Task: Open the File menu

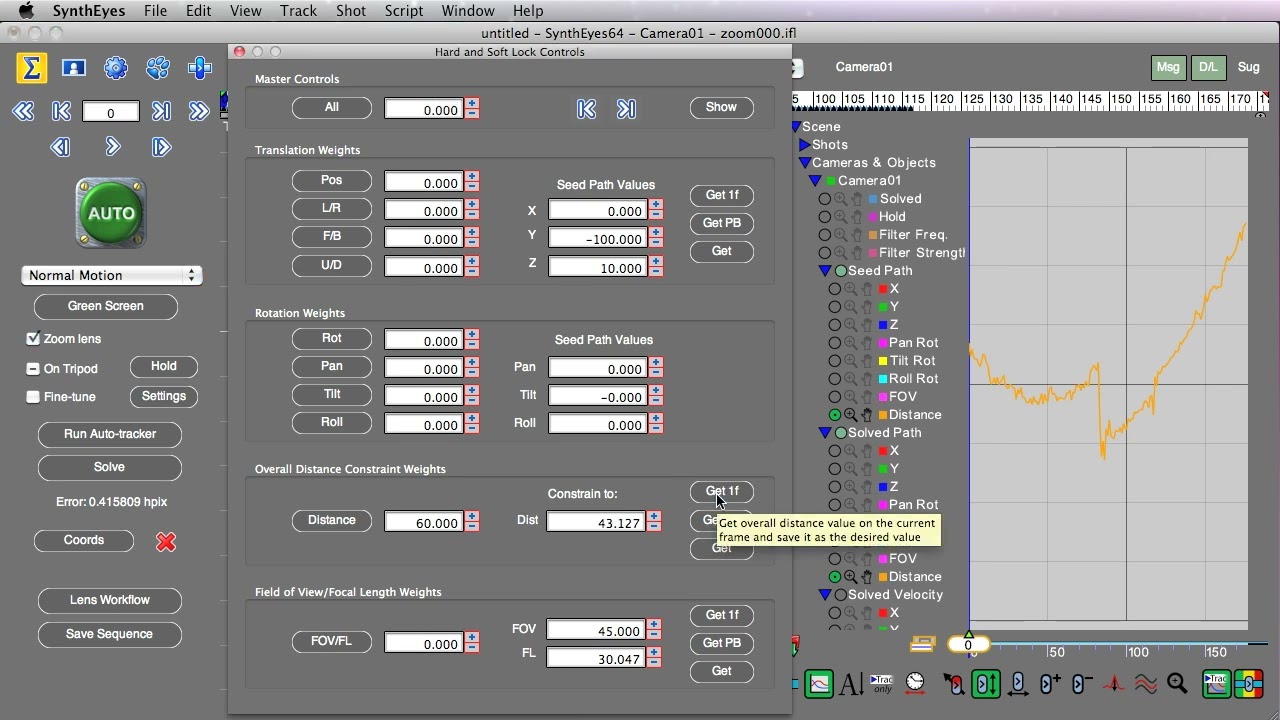Action: (155, 11)
